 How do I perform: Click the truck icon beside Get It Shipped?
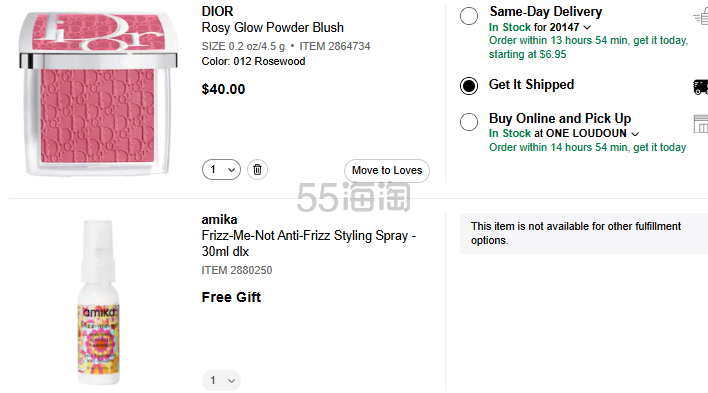point(700,86)
